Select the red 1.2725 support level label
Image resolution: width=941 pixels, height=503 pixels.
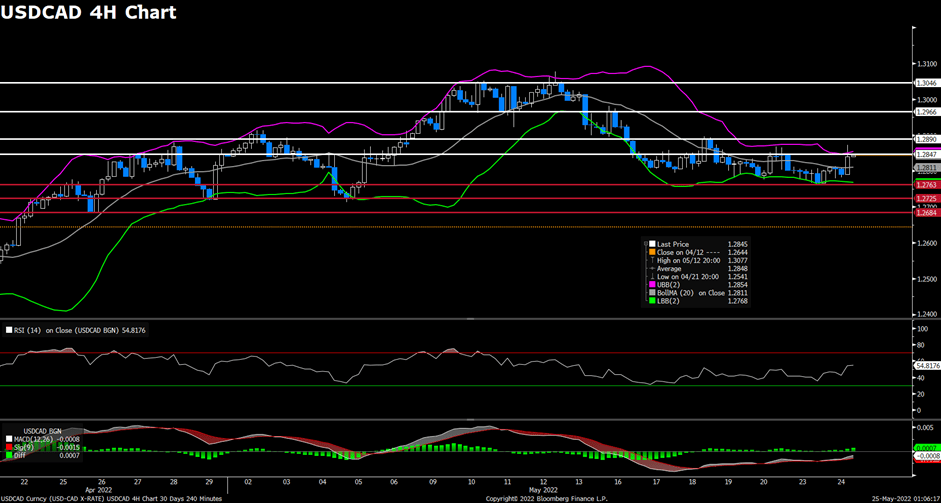click(x=925, y=198)
